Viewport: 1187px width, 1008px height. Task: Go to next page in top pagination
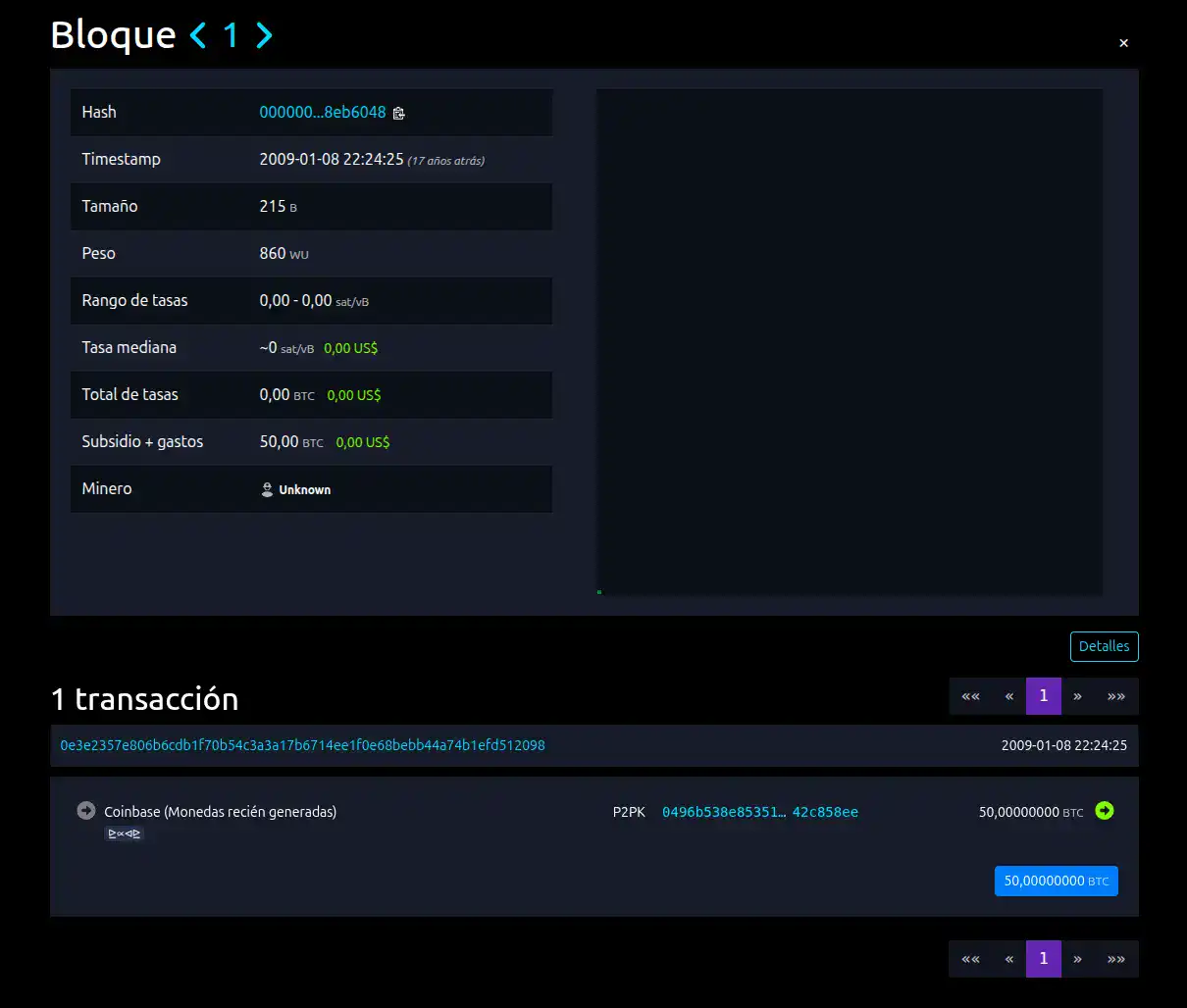click(x=1077, y=696)
